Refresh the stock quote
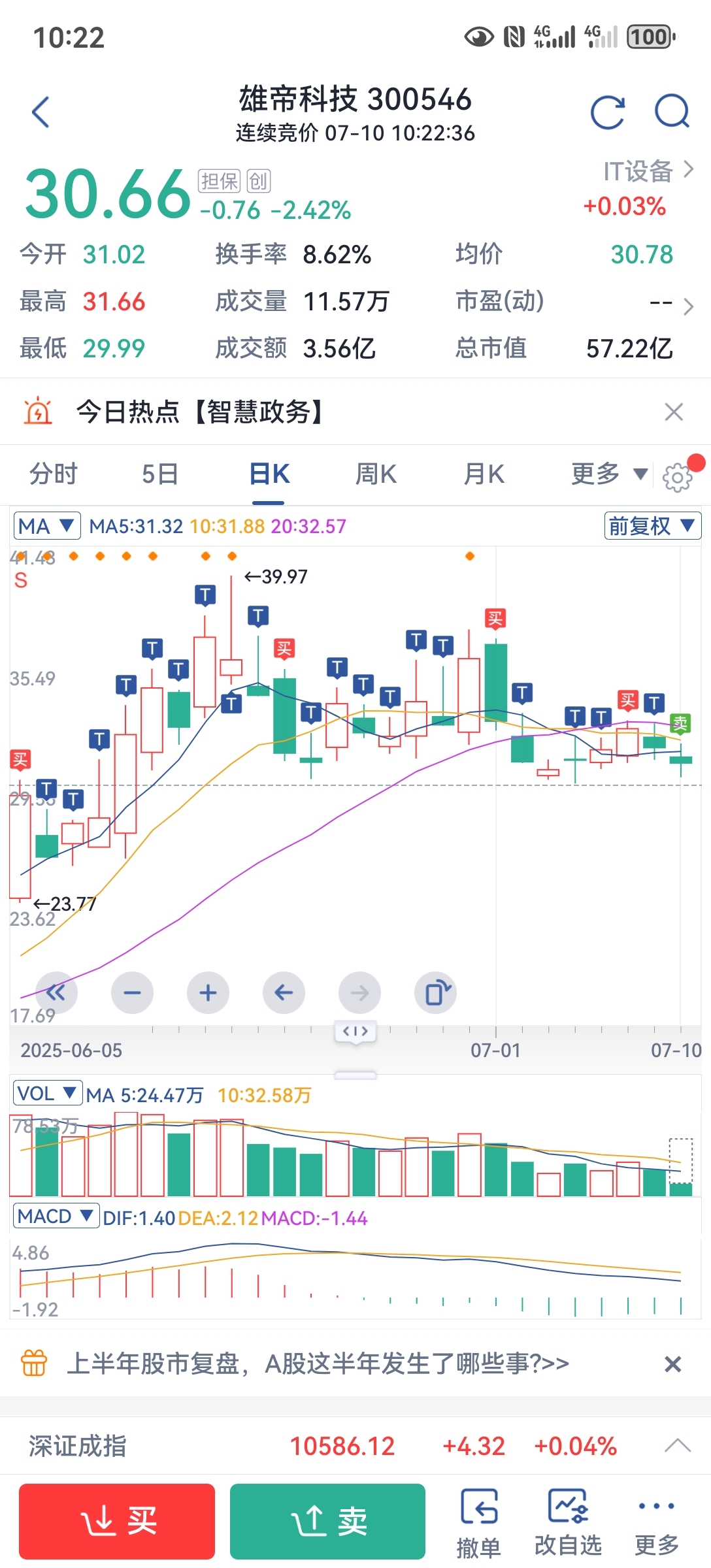This screenshot has height=1568, width=711. tap(608, 112)
